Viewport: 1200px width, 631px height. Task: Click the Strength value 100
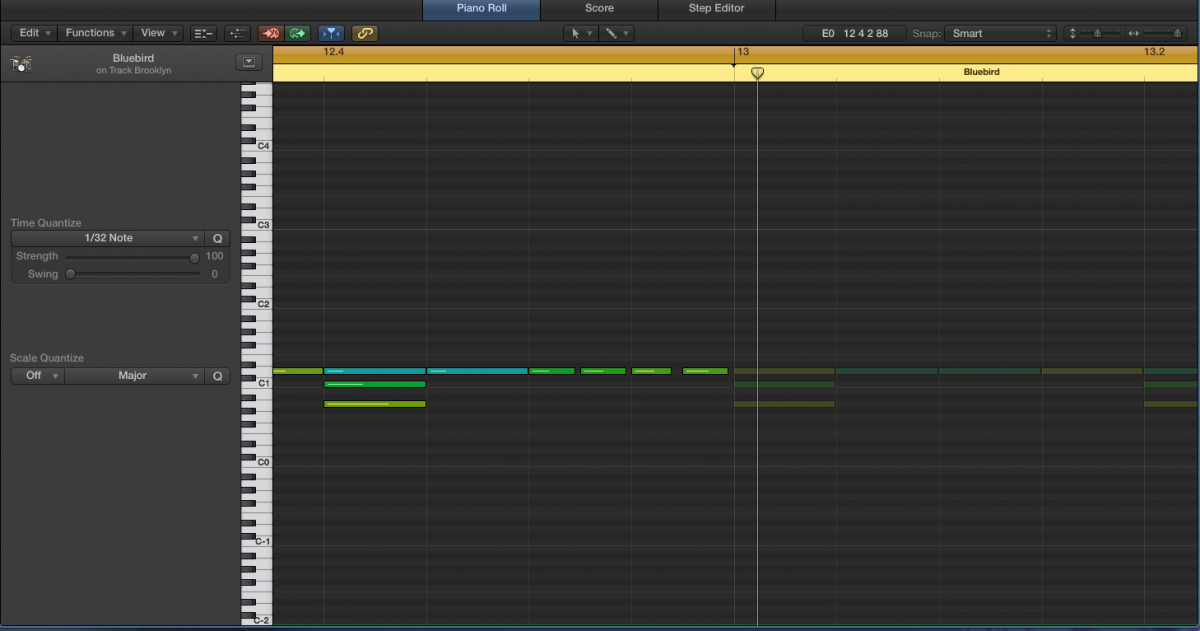(214, 257)
